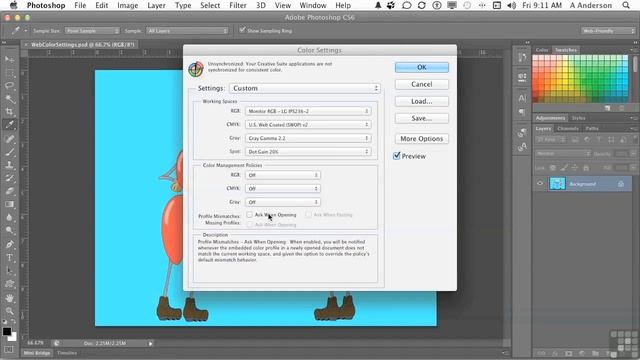Screen dimensions: 640x360
Task: Select the Lasso tool
Action: click(9, 86)
